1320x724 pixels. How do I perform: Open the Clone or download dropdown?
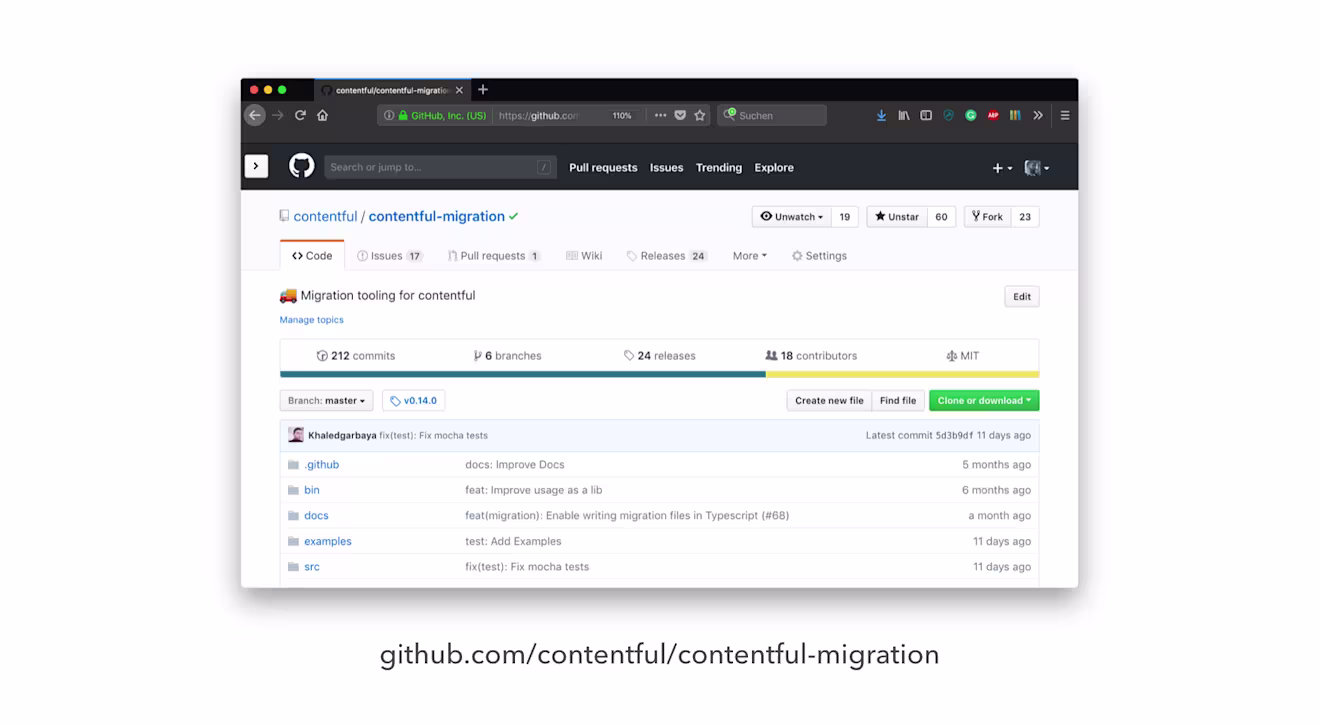pyautogui.click(x=984, y=400)
